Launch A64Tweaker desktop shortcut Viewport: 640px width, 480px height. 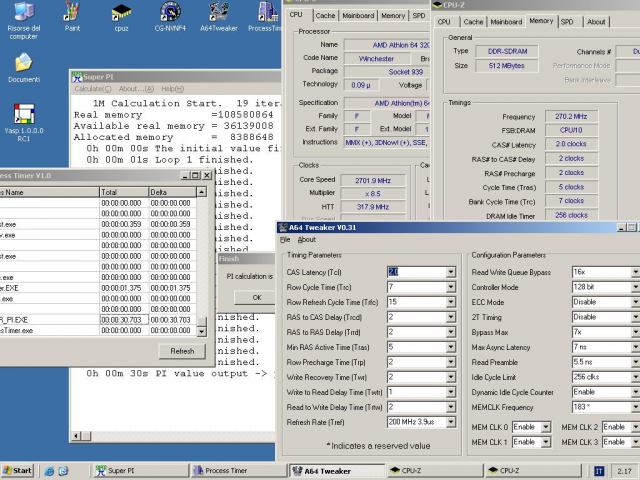[x=219, y=18]
